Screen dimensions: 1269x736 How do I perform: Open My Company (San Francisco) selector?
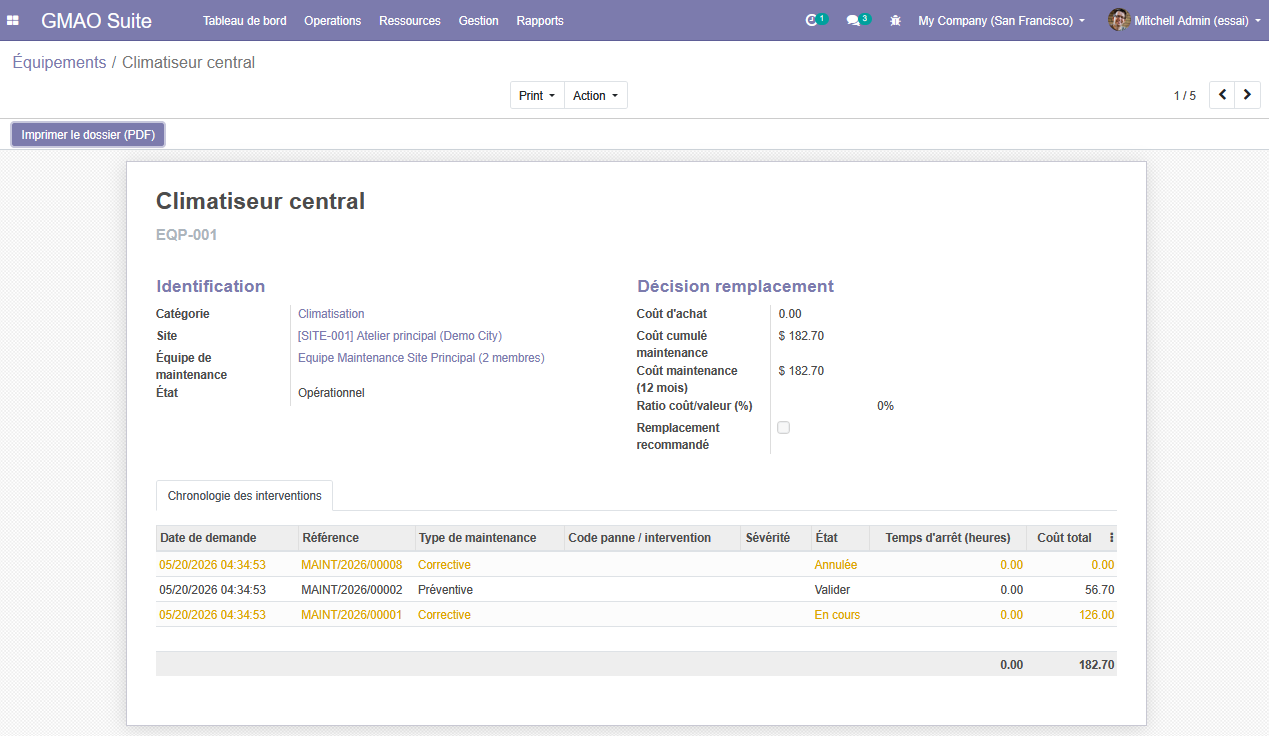(1001, 20)
